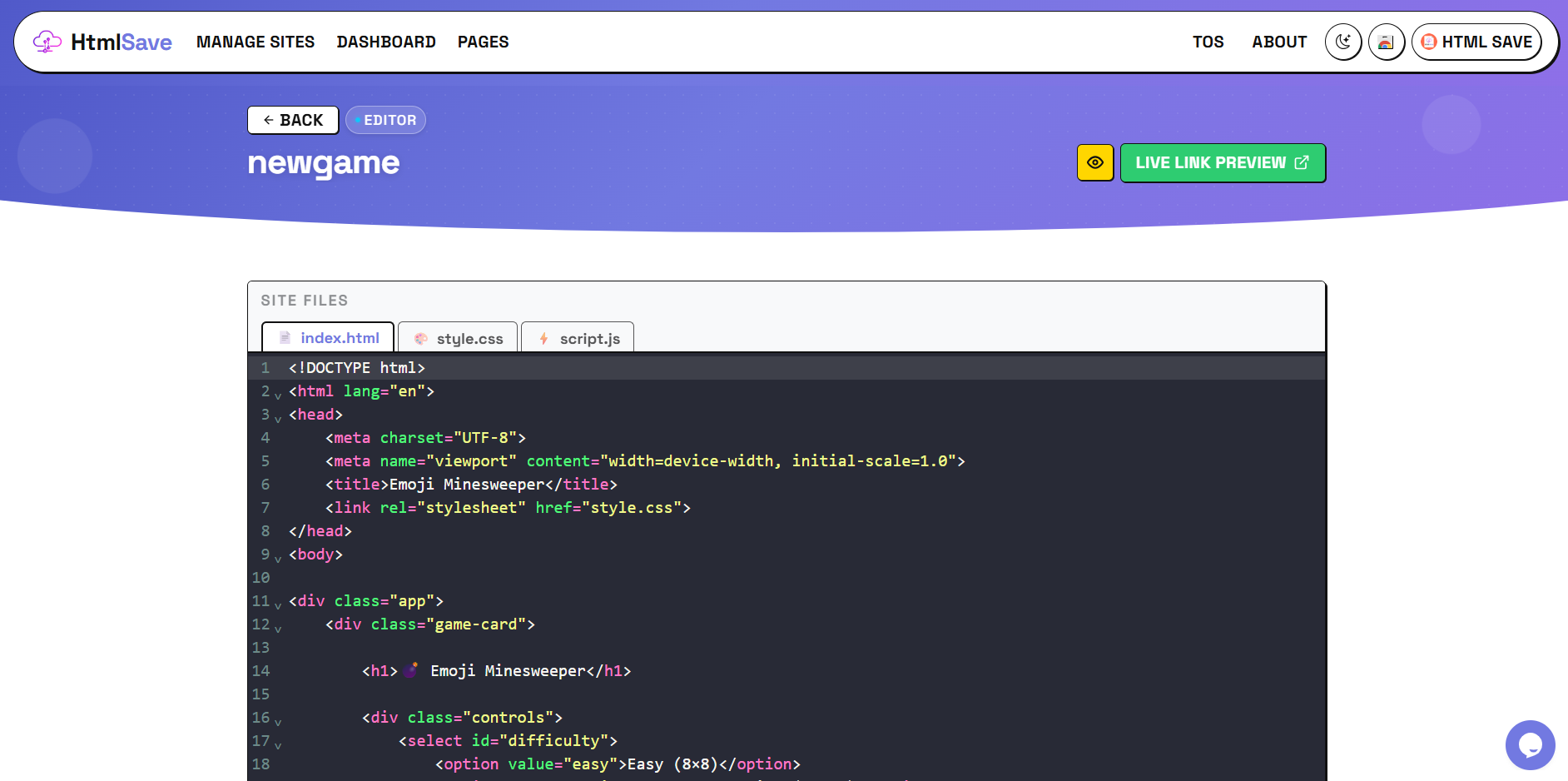This screenshot has width=1568, height=781.
Task: Click the script.js lightning icon
Action: click(543, 339)
